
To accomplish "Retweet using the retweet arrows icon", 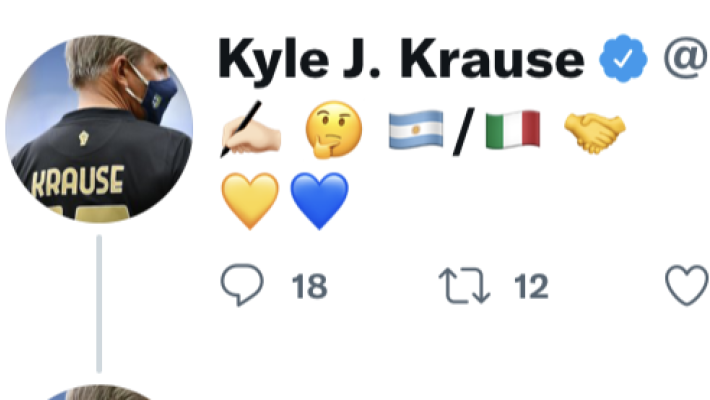I will pyautogui.click(x=465, y=287).
